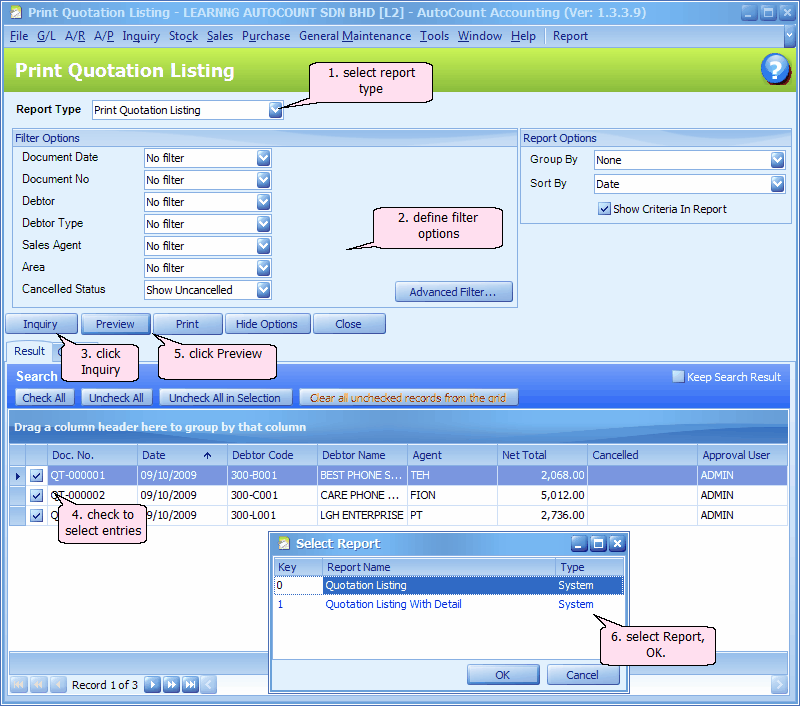Jump to previous page of records

click(38, 685)
